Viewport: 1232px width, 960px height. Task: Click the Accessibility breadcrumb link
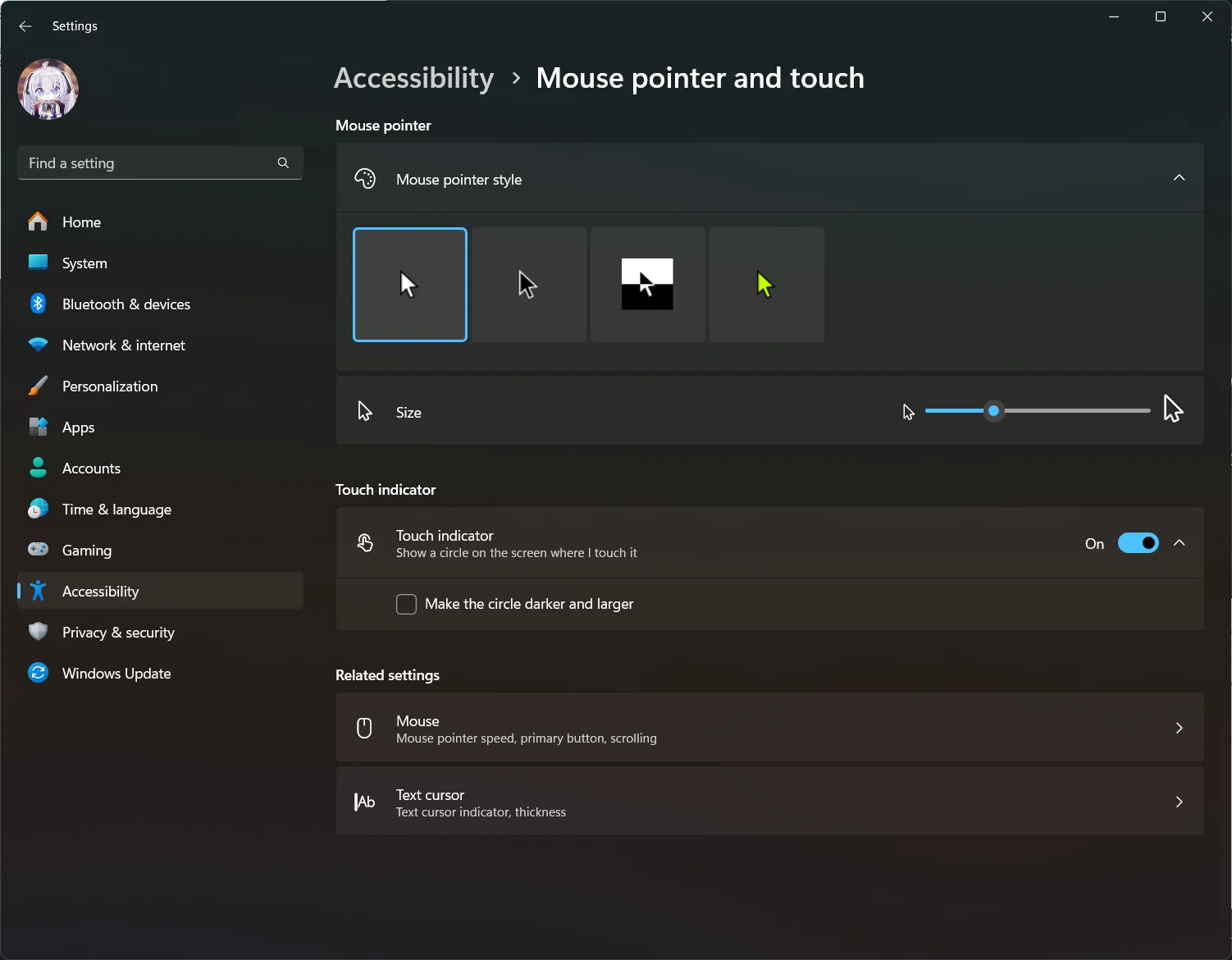(x=414, y=78)
